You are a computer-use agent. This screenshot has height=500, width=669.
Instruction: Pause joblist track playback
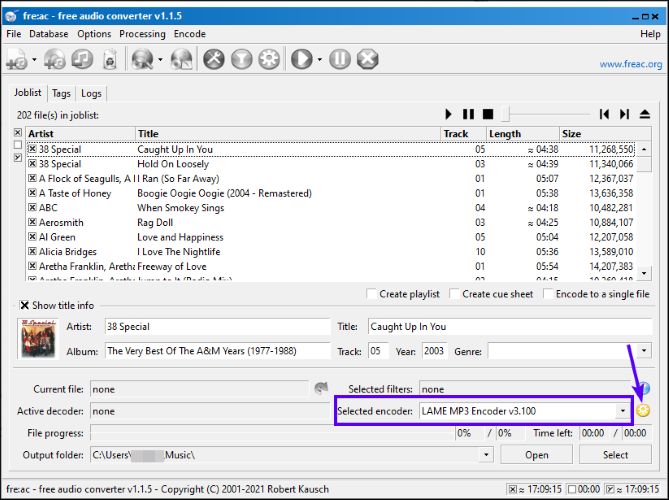coord(468,114)
